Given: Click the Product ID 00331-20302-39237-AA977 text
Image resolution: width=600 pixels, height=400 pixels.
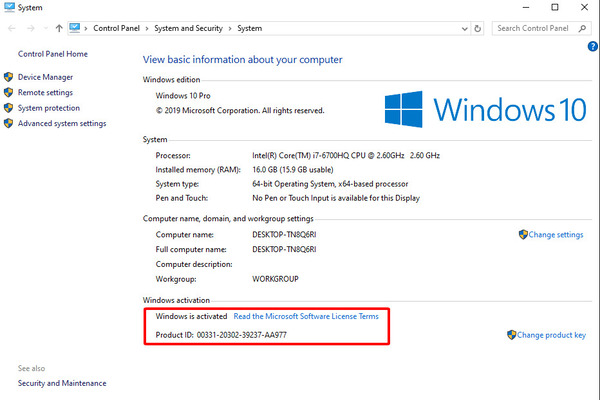Looking at the screenshot, I should [x=221, y=335].
